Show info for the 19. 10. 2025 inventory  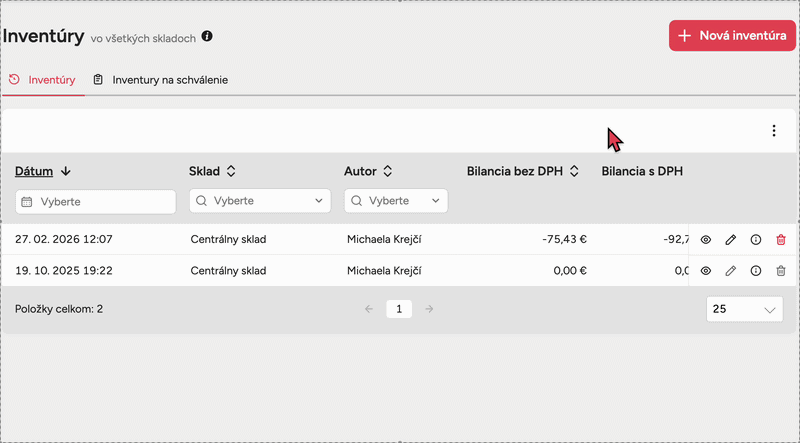[x=755, y=271]
